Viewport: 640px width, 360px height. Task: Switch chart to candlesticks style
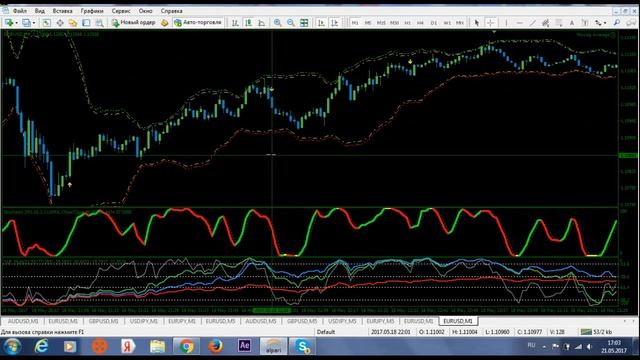coord(248,23)
